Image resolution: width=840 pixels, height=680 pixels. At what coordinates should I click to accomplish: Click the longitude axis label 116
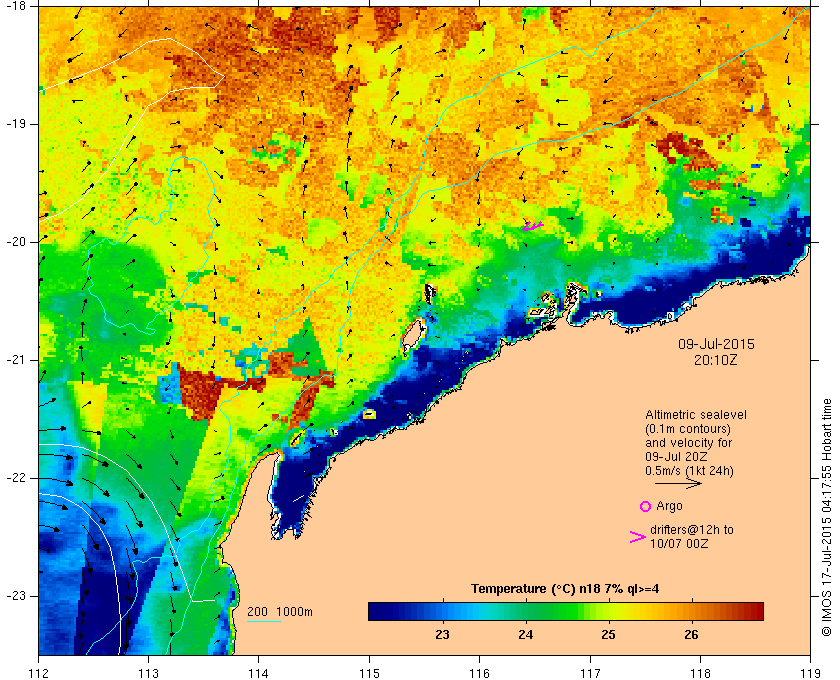click(x=479, y=672)
